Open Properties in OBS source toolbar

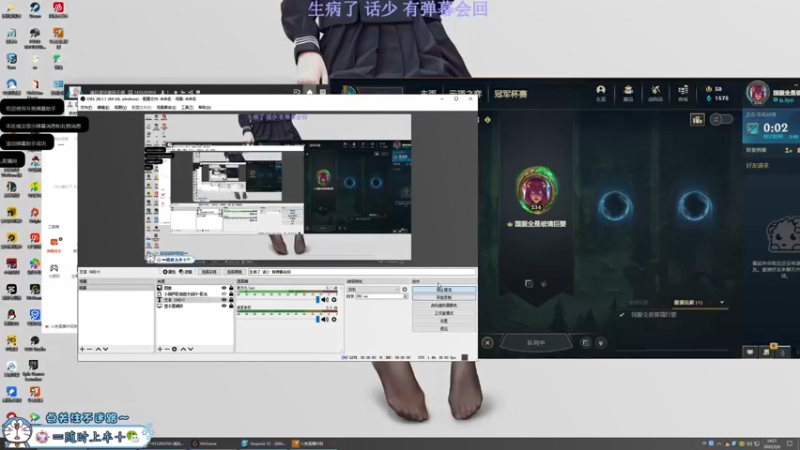[169, 272]
